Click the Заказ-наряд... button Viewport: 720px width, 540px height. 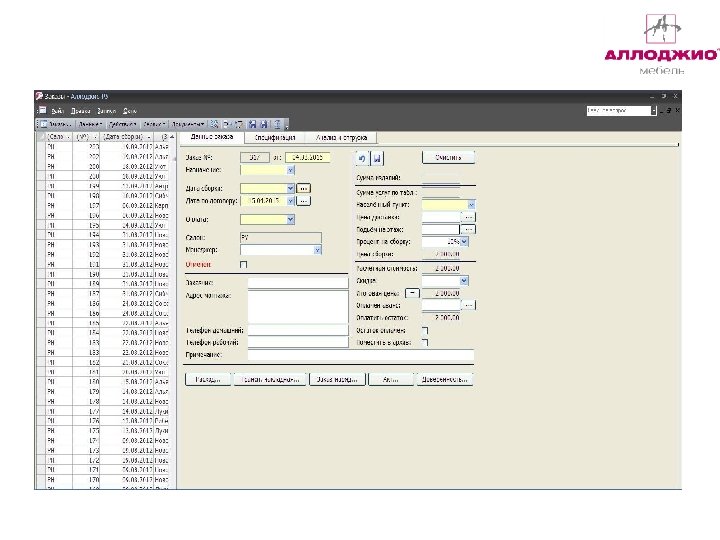point(338,379)
